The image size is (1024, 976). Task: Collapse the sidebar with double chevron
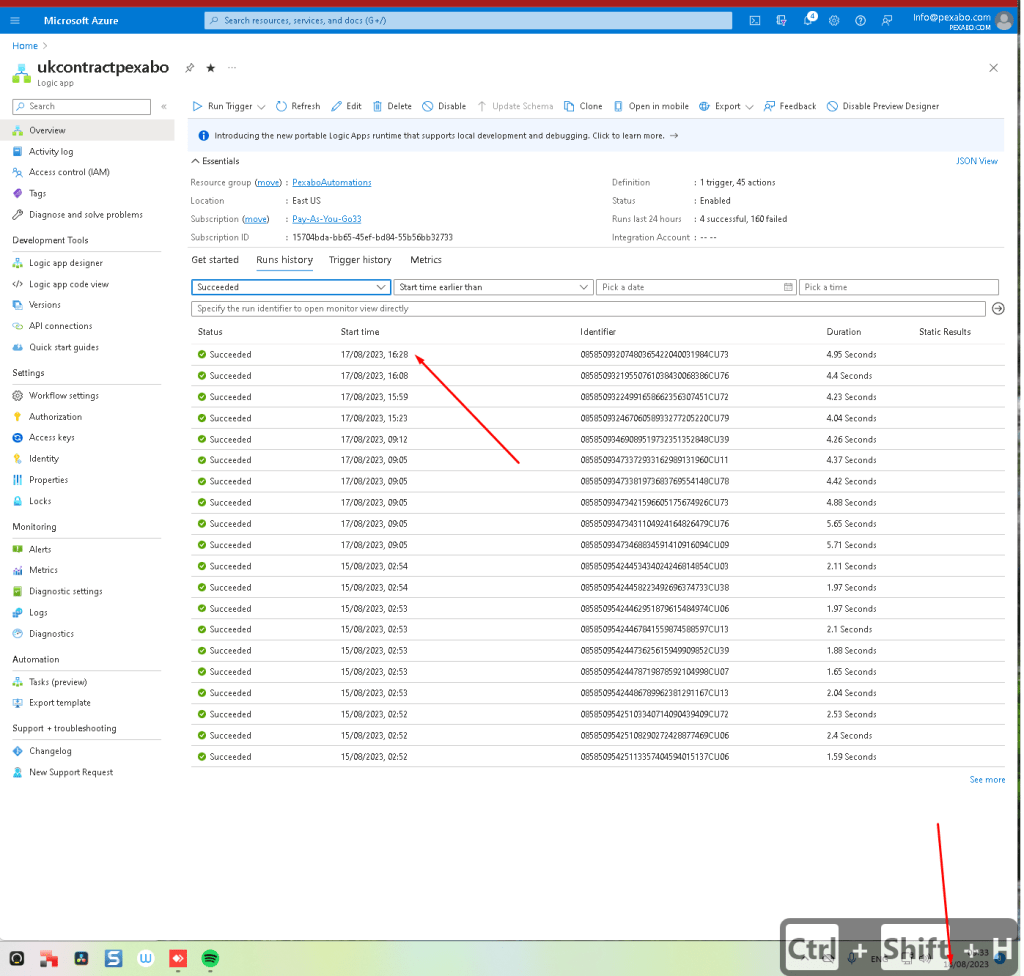pyautogui.click(x=164, y=106)
